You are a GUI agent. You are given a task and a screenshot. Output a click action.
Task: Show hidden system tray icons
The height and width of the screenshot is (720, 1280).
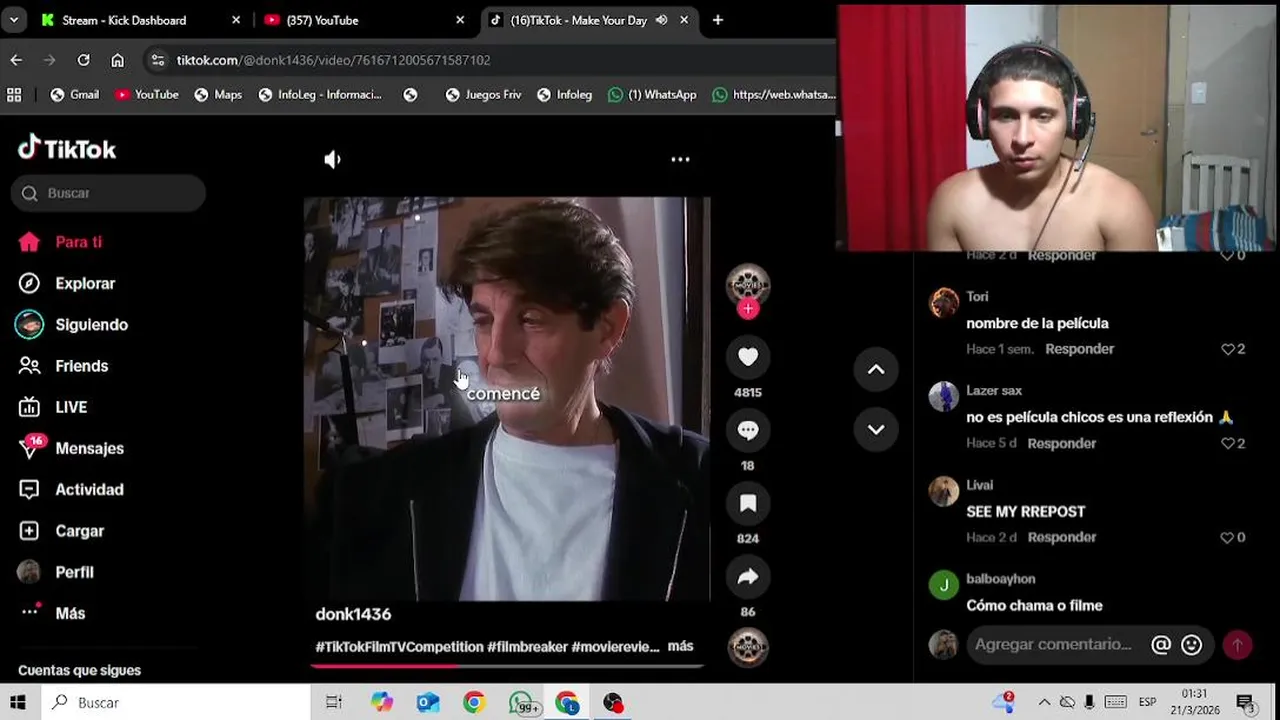(x=1044, y=702)
